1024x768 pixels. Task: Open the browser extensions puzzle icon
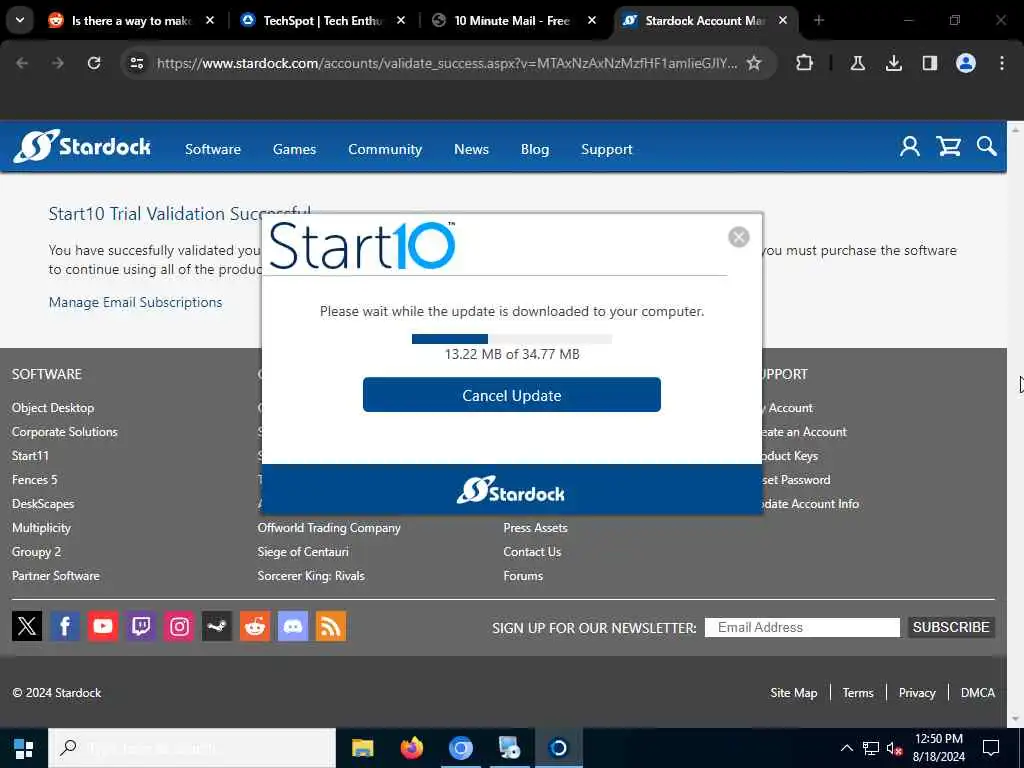(805, 63)
